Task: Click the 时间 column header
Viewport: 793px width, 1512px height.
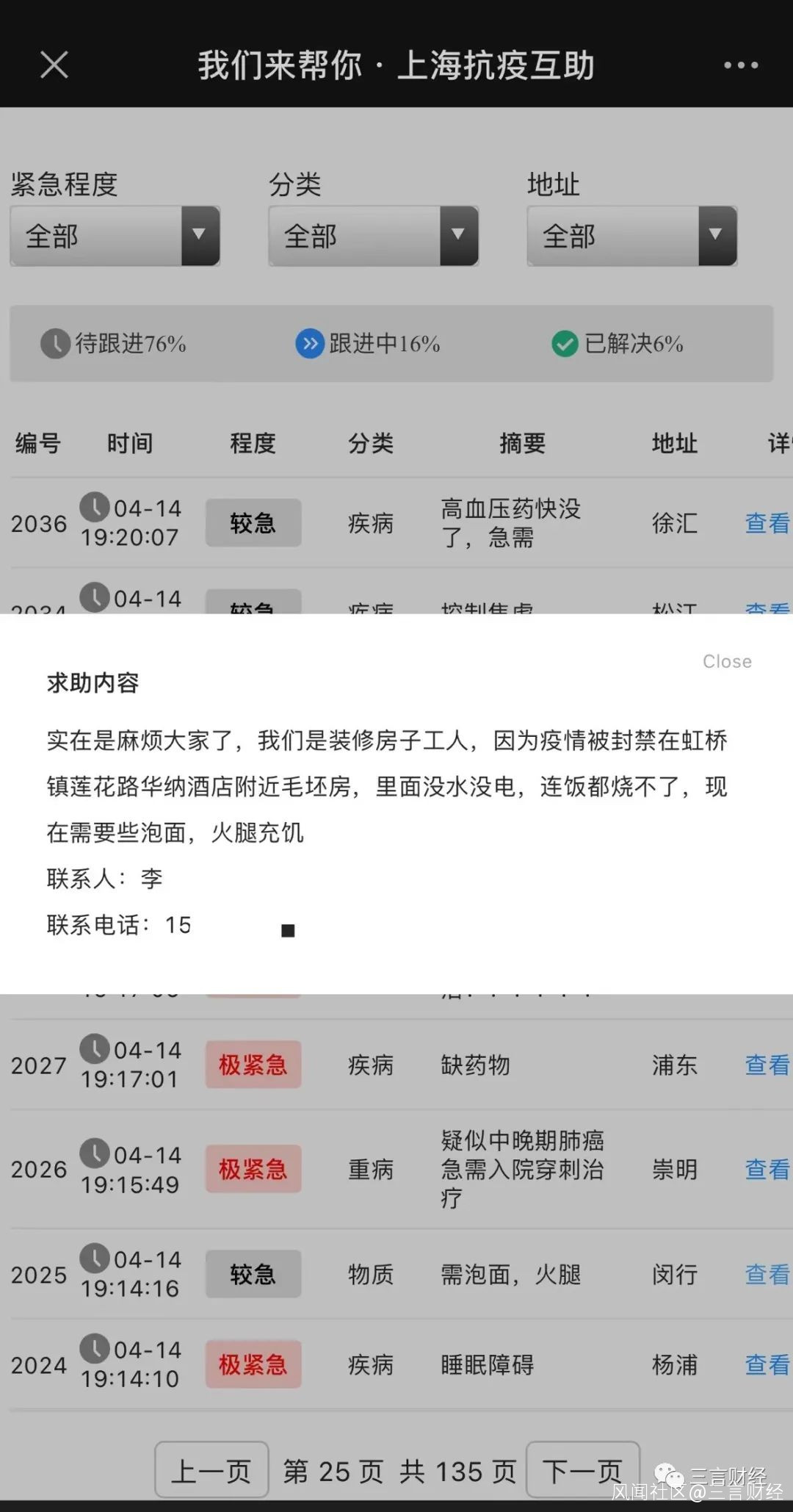Action: click(130, 443)
